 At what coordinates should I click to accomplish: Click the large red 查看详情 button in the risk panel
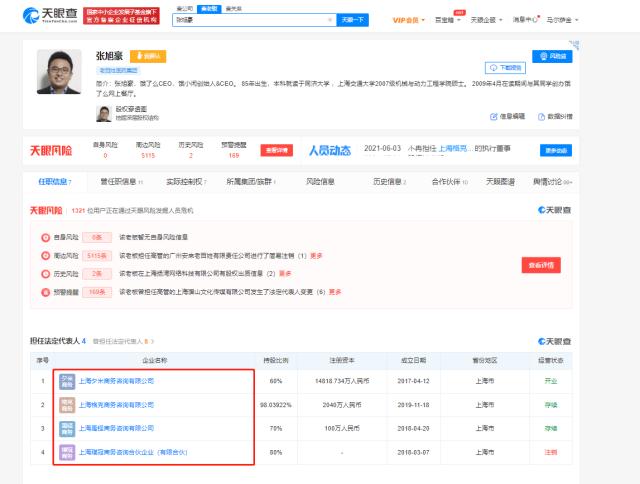click(541, 265)
